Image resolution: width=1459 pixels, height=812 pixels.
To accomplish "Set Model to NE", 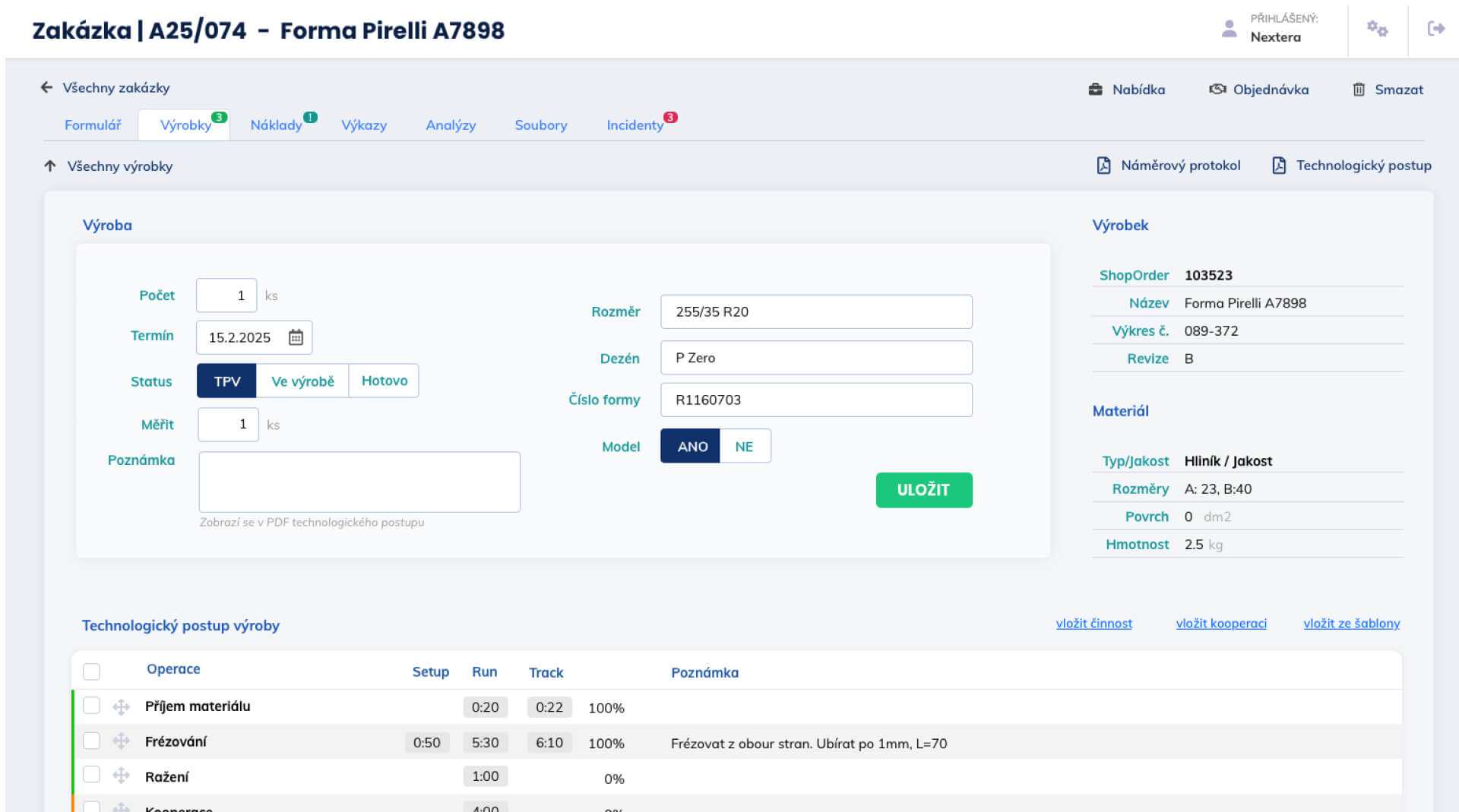I will (x=745, y=446).
